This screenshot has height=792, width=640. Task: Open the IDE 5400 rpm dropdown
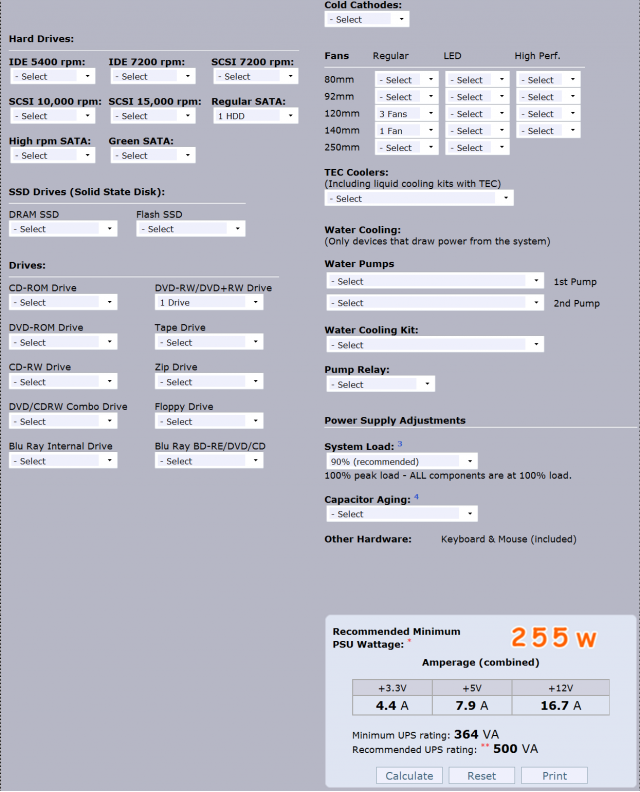click(53, 76)
